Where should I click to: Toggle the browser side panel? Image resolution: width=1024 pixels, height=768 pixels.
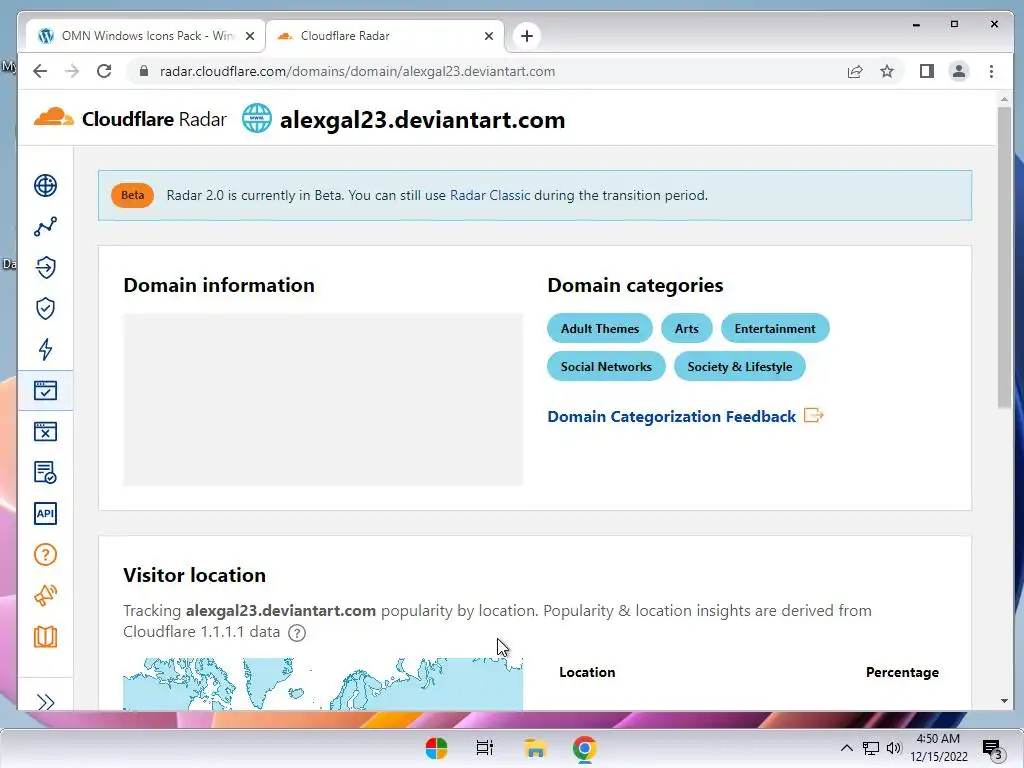(927, 71)
